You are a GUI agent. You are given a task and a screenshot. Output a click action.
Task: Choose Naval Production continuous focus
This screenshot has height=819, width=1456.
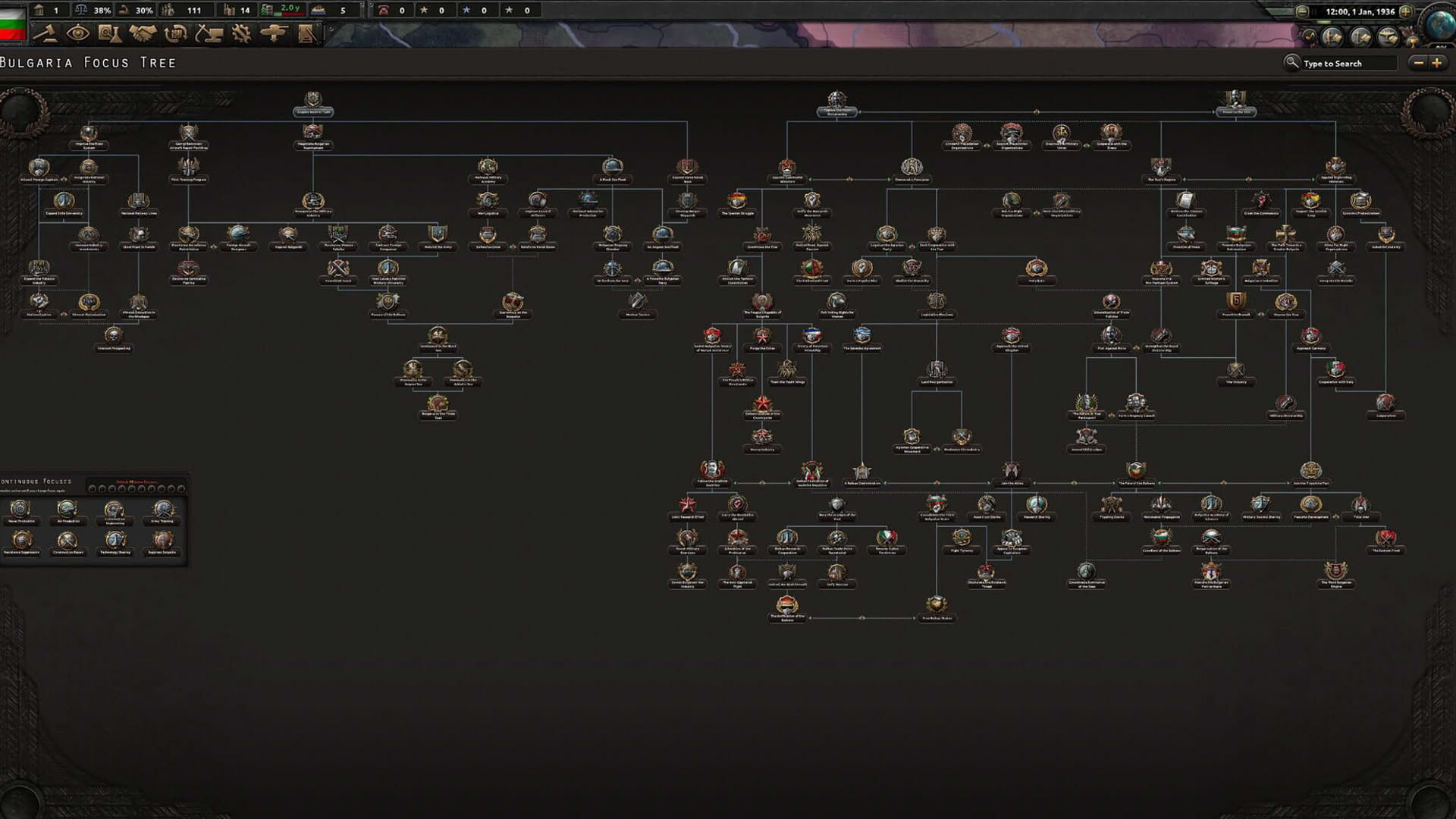[x=21, y=511]
